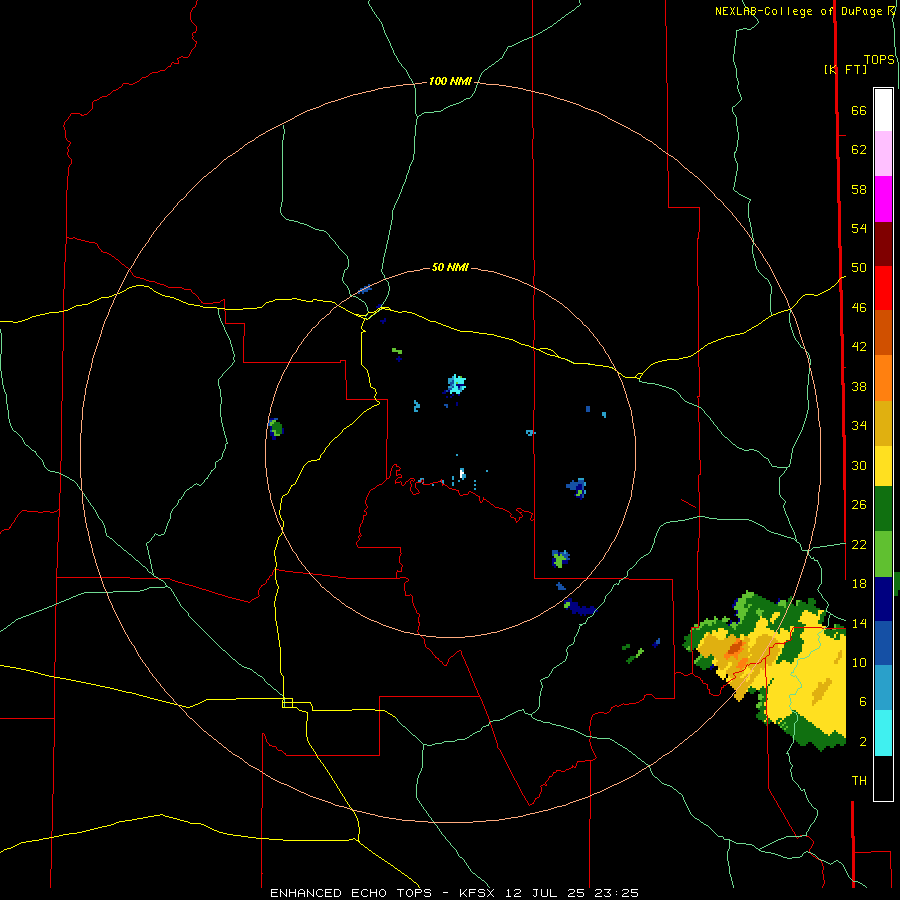Pick the dark green legend swatch
Screen dimensions: 900x900
click(883, 509)
